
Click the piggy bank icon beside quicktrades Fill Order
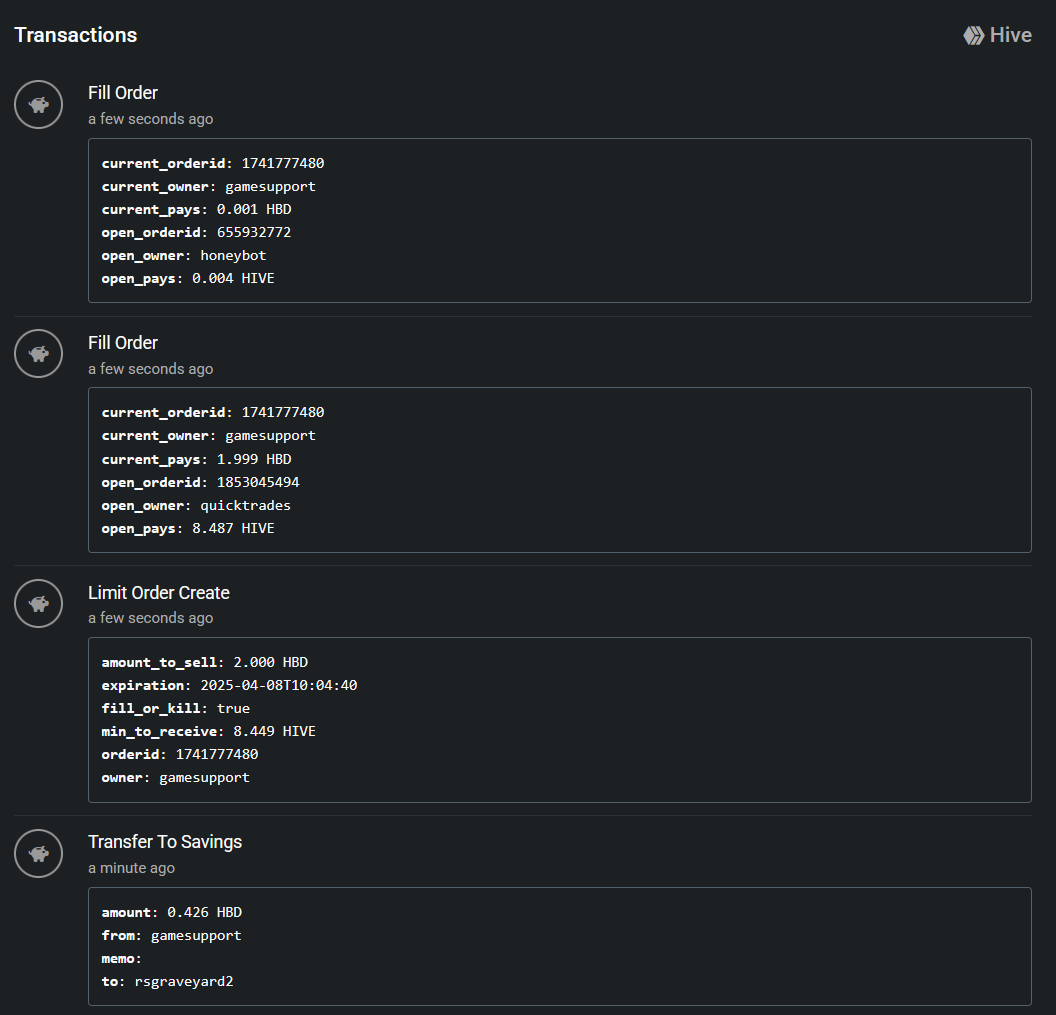point(38,354)
